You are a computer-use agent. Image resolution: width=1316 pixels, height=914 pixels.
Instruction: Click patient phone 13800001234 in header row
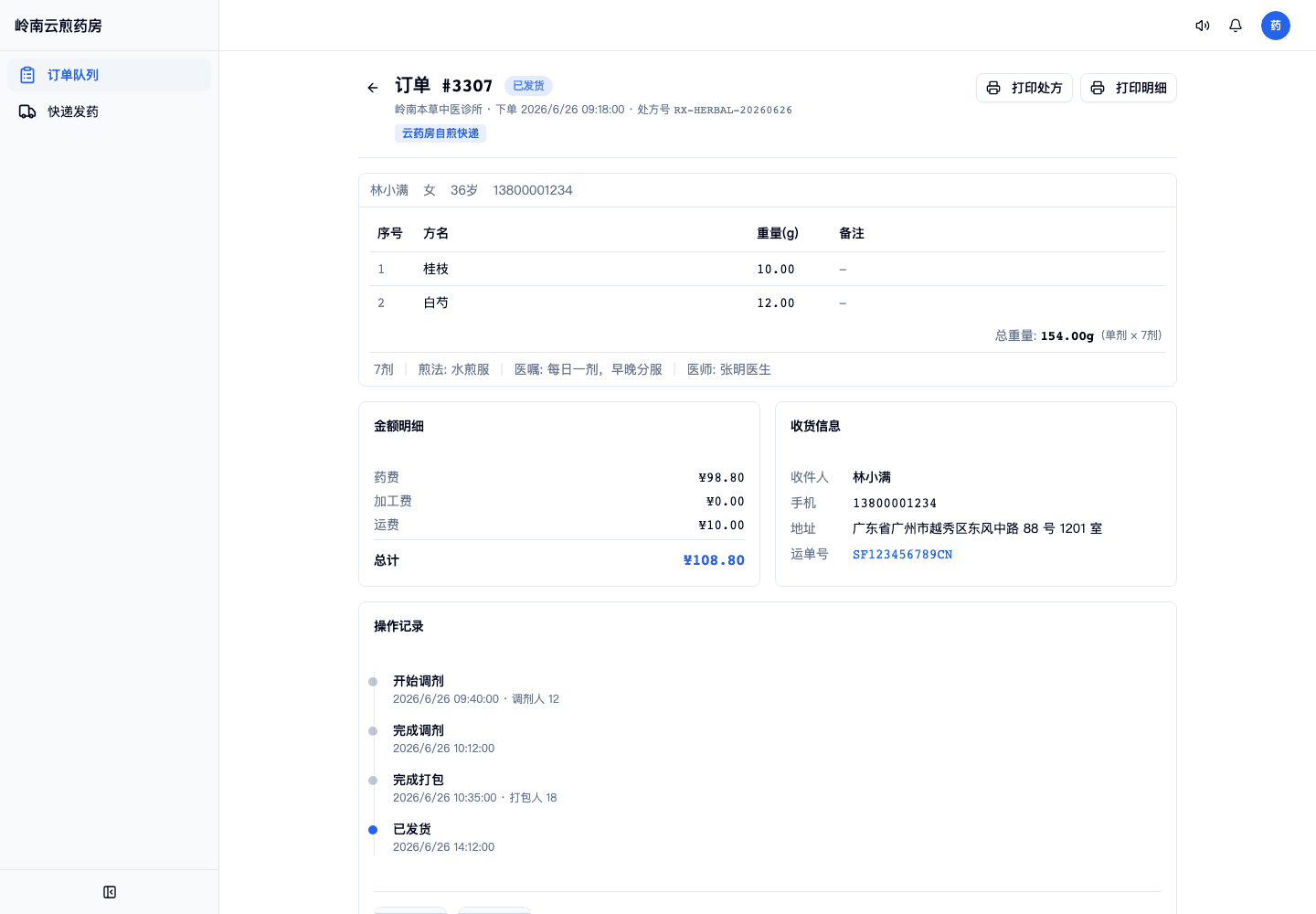(533, 190)
